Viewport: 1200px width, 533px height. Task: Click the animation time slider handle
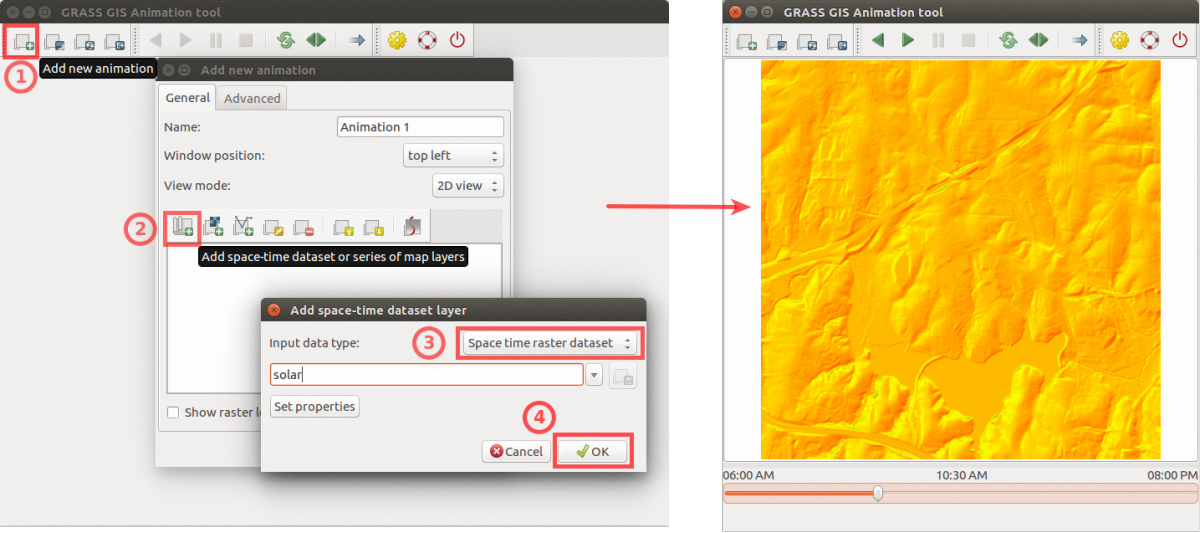[x=878, y=493]
